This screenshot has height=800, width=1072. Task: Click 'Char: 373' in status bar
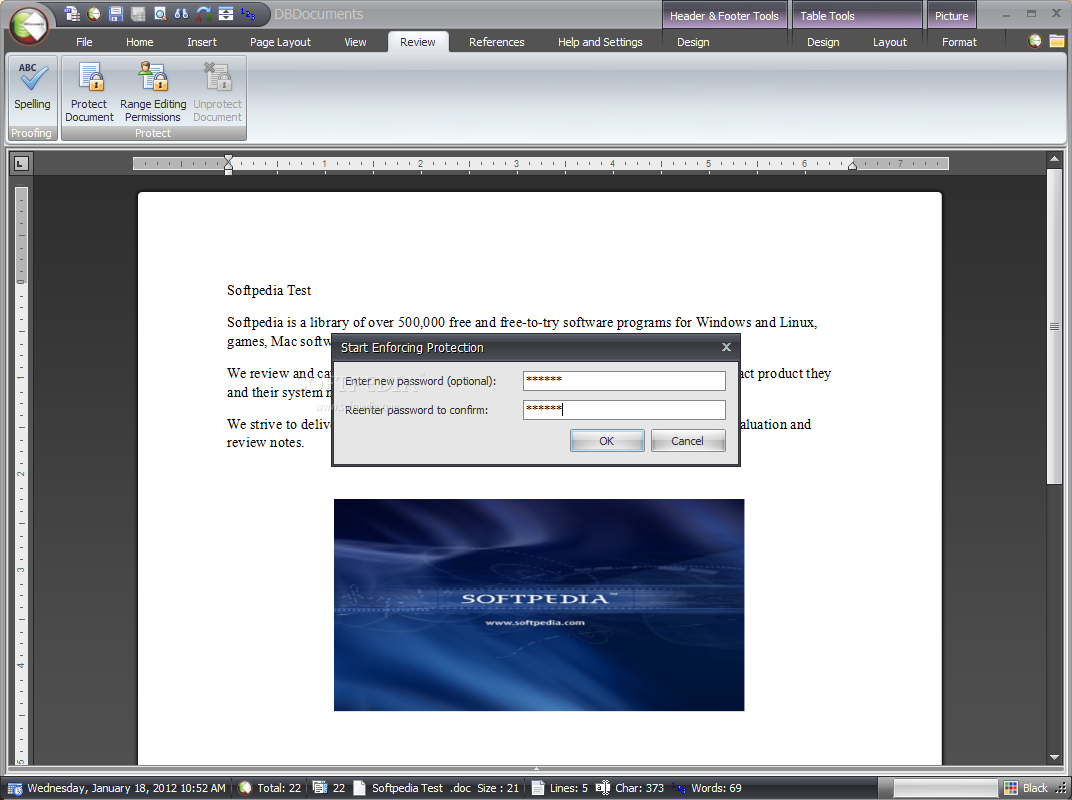(639, 788)
